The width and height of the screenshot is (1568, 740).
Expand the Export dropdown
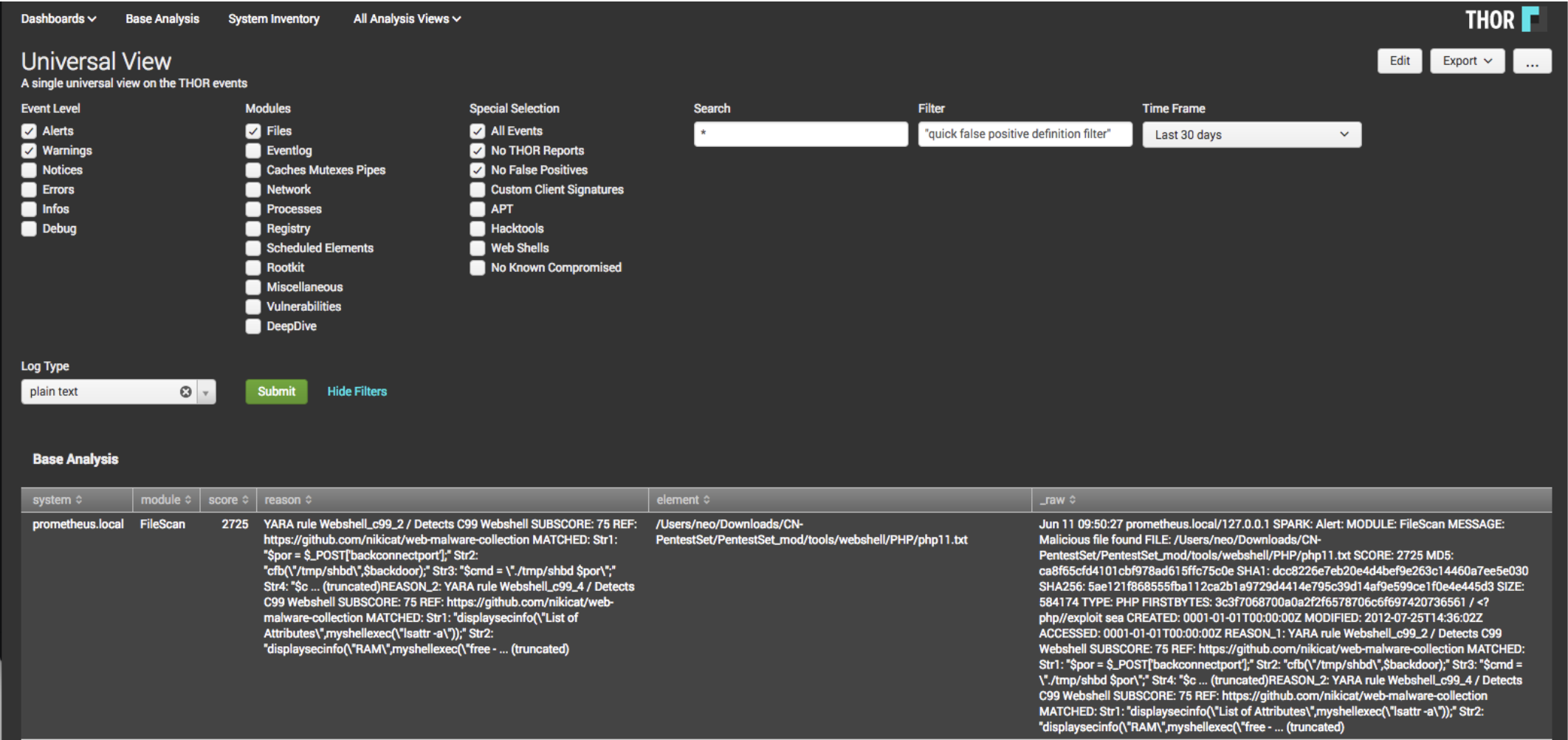pos(1467,61)
